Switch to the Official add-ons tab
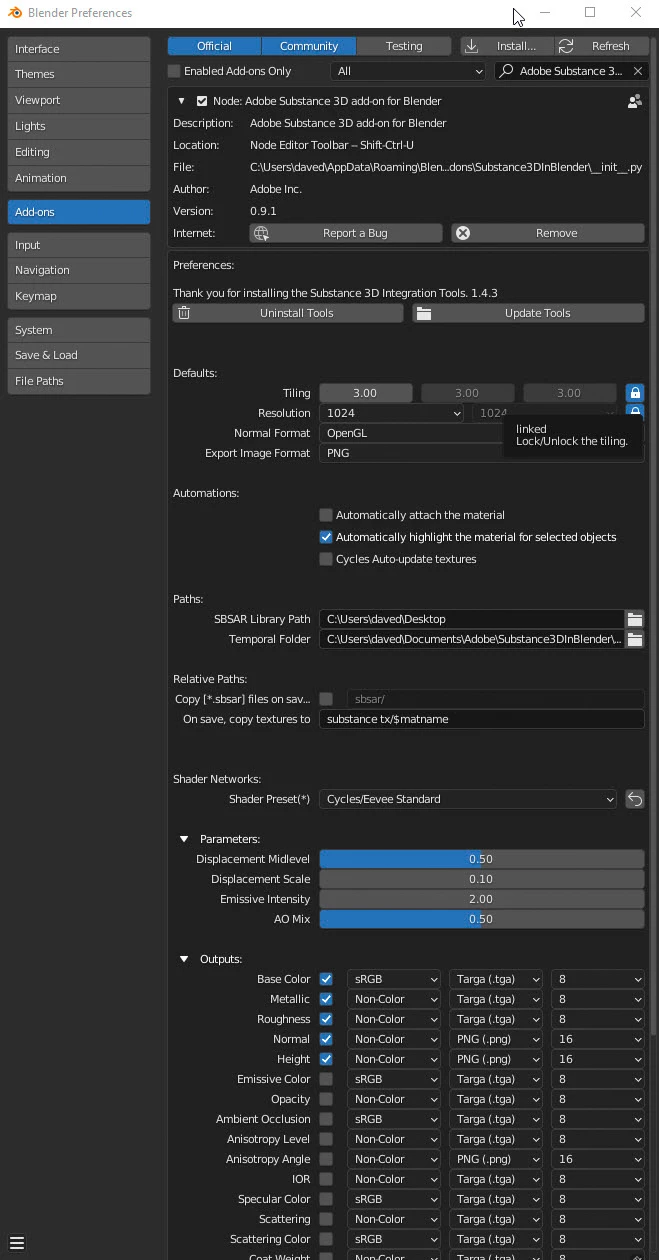Viewport: 659px width, 1260px height. [214, 46]
